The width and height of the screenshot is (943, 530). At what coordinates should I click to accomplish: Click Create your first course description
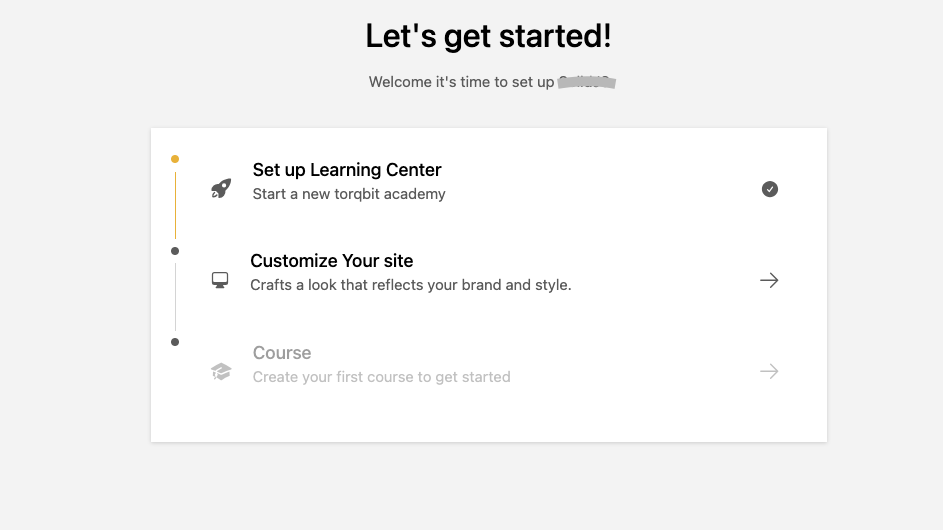[x=381, y=377]
